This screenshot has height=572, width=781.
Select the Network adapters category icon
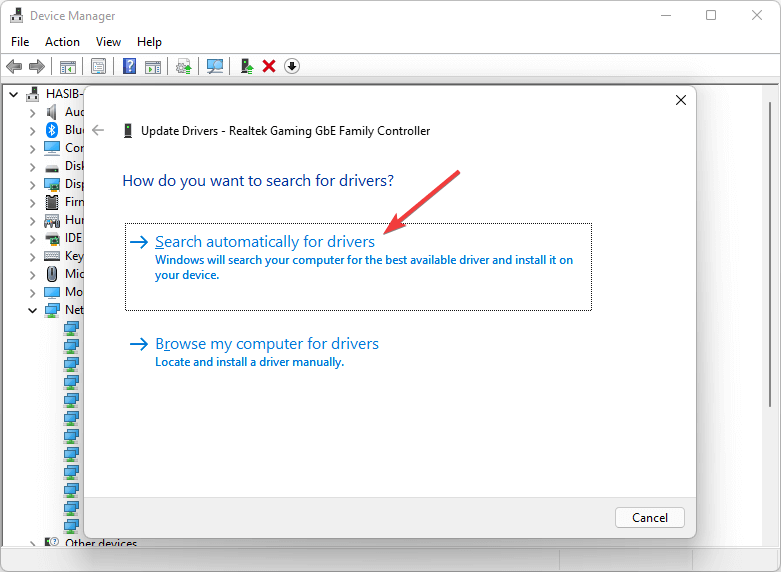point(52,310)
